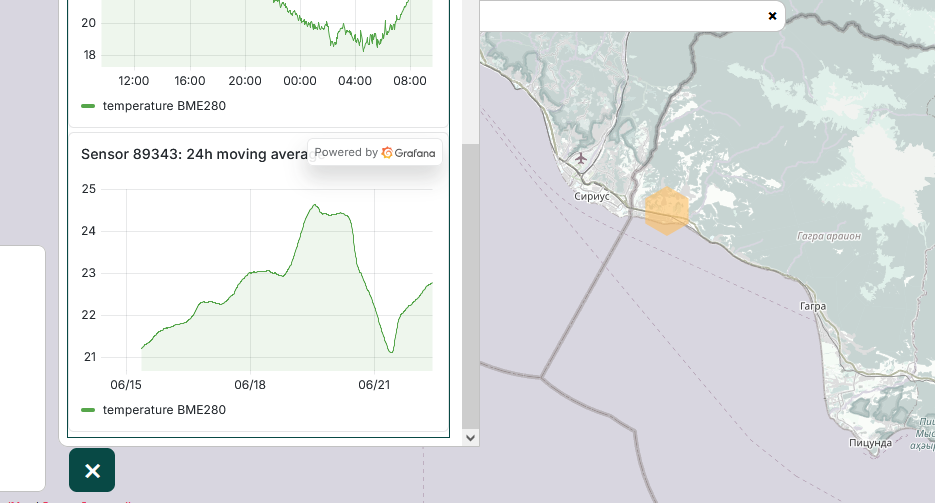This screenshot has height=503, width=935.
Task: Click the 16:00 time label on top chart
Action: click(190, 80)
